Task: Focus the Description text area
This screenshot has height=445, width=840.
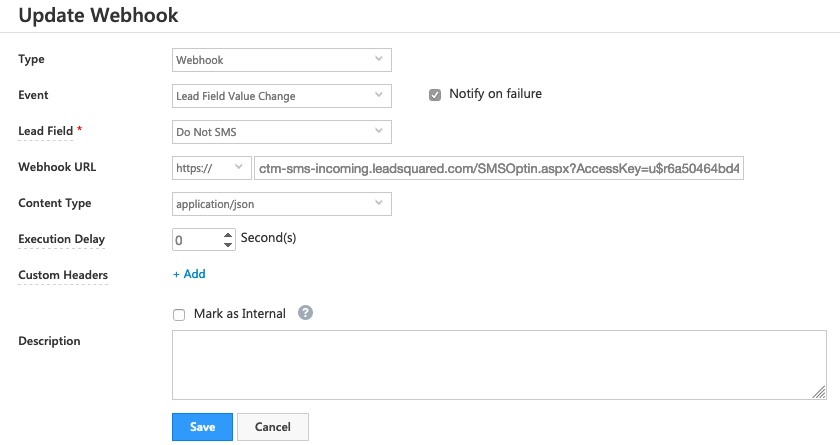Action: (499, 365)
